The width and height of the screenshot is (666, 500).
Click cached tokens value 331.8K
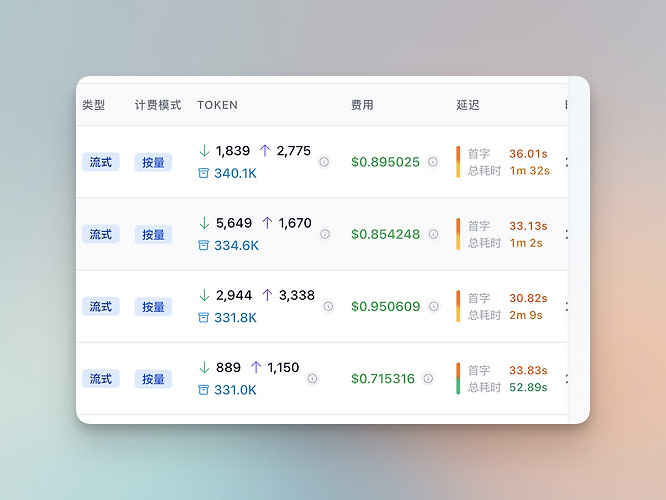(235, 318)
